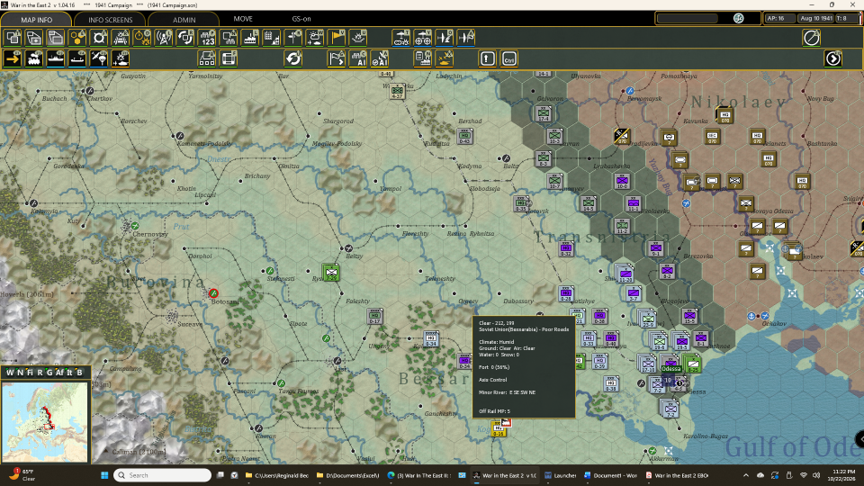Open the Launcher taskbar item
Screen dimensions: 864x486
coord(560,475)
